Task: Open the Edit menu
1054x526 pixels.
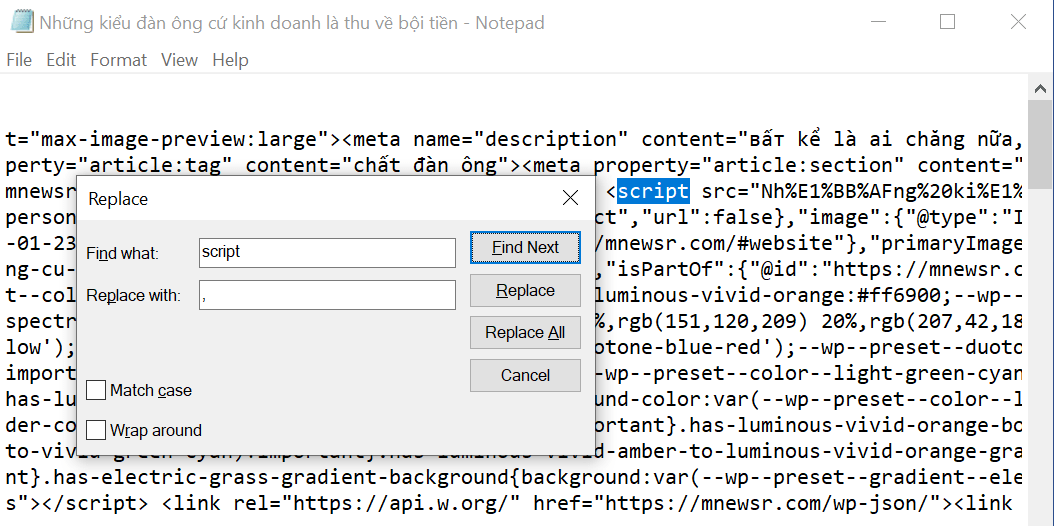Action: 61,60
